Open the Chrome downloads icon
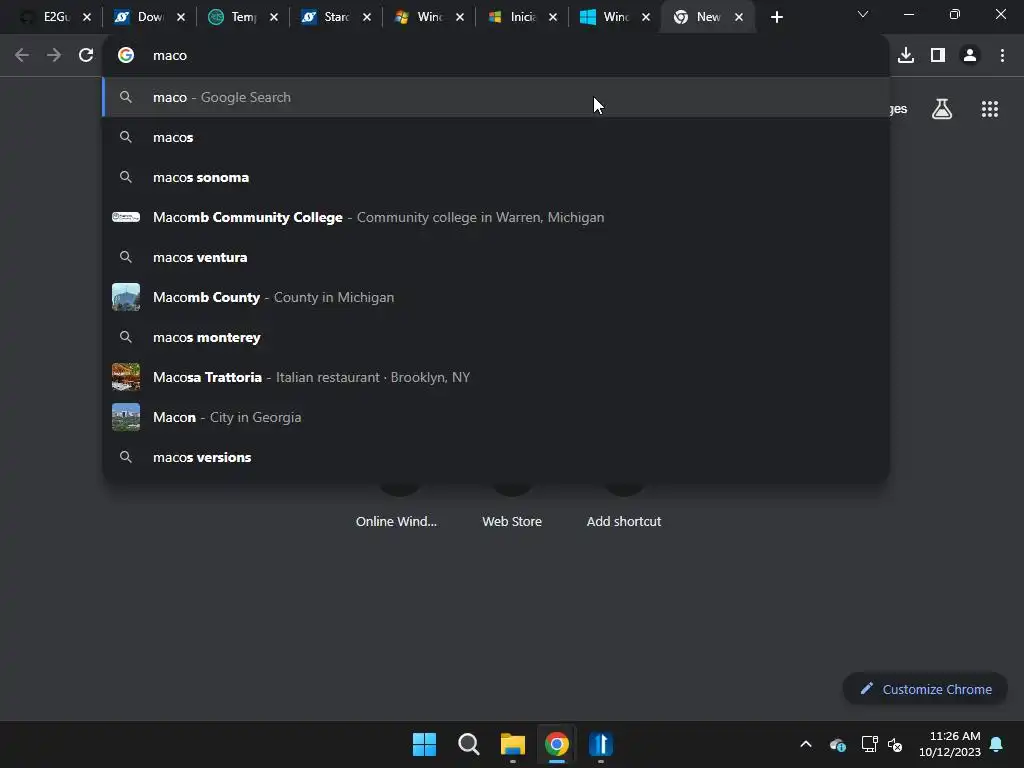1024x768 pixels. point(906,56)
